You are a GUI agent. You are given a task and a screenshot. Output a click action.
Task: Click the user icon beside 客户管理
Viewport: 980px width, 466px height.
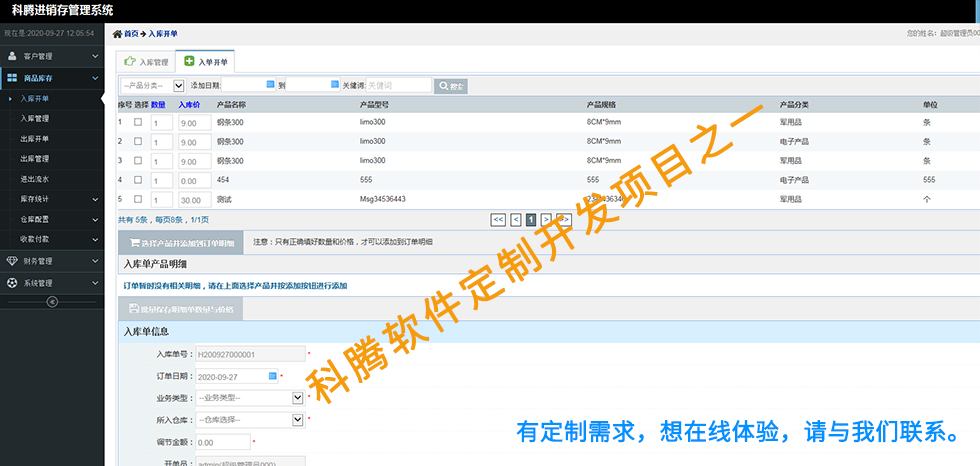[12, 56]
